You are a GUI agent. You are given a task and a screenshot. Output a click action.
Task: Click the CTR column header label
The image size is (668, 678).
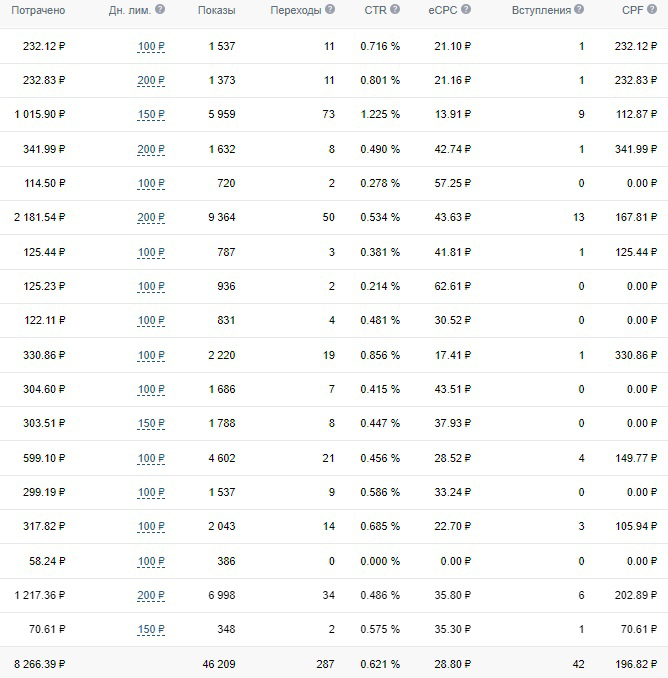click(x=375, y=10)
